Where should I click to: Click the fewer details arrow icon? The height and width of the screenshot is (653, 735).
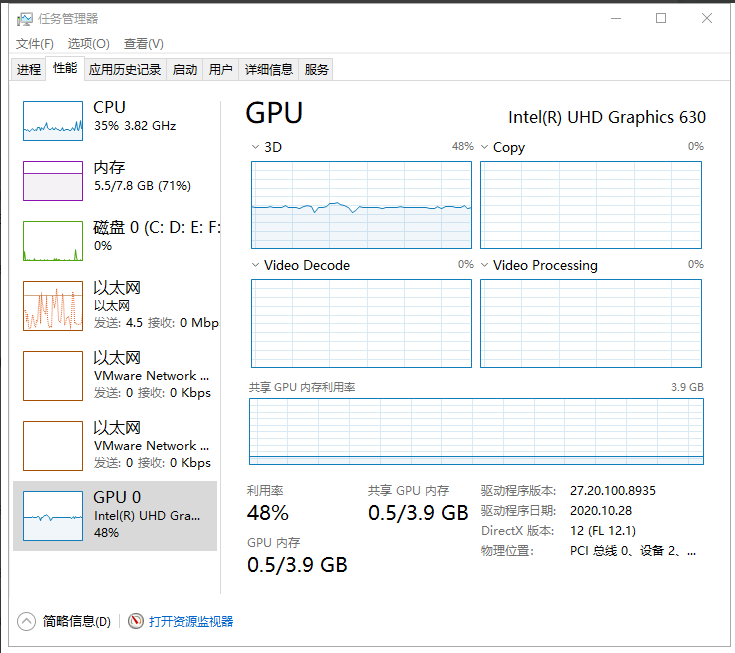click(x=26, y=621)
